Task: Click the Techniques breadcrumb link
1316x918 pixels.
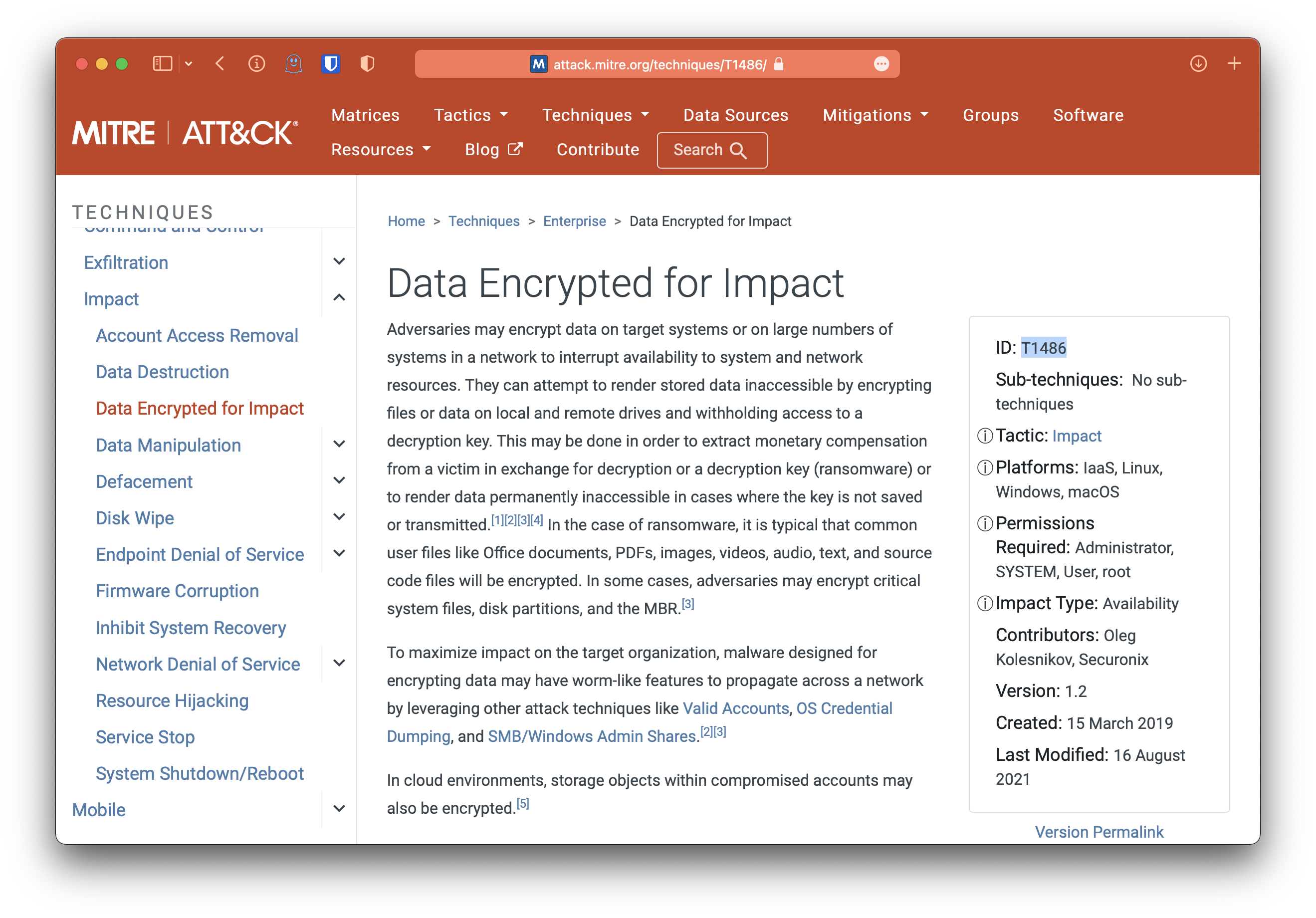Action: point(484,221)
